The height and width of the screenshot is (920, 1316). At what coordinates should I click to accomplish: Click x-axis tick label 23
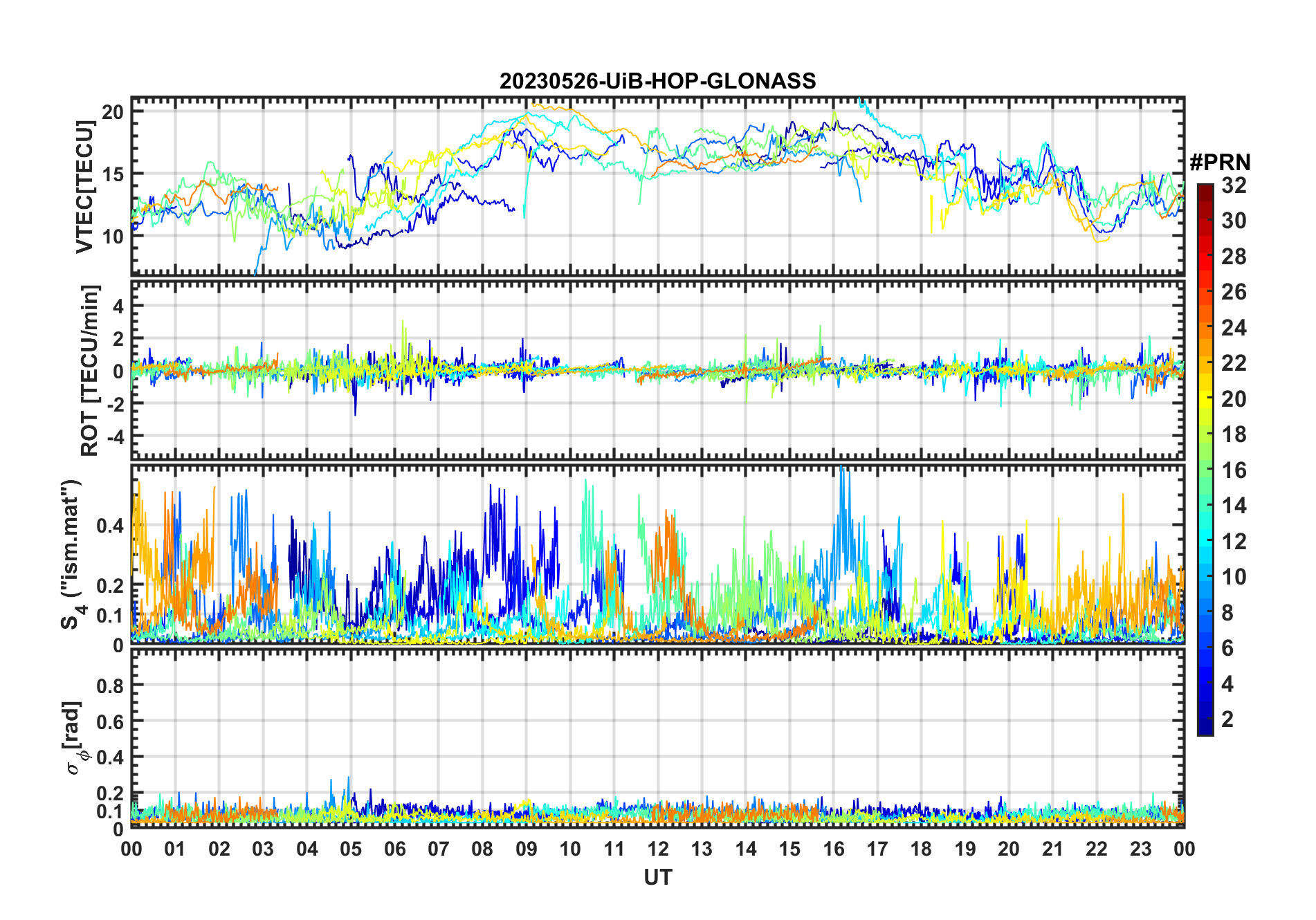(x=1140, y=849)
